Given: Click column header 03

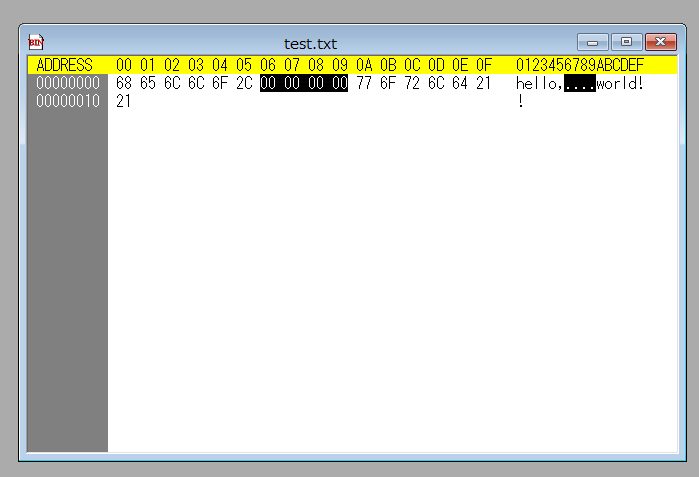Looking at the screenshot, I should point(196,65).
